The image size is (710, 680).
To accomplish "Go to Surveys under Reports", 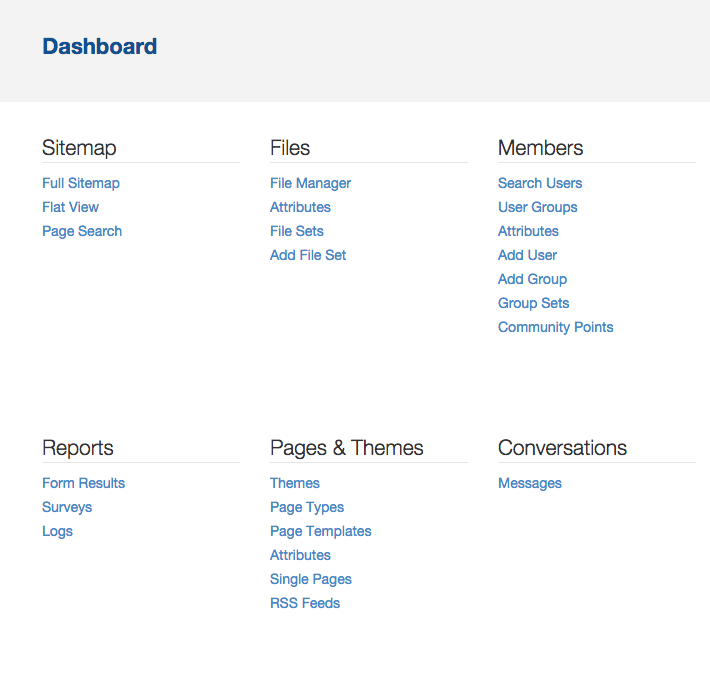I will click(x=67, y=508).
